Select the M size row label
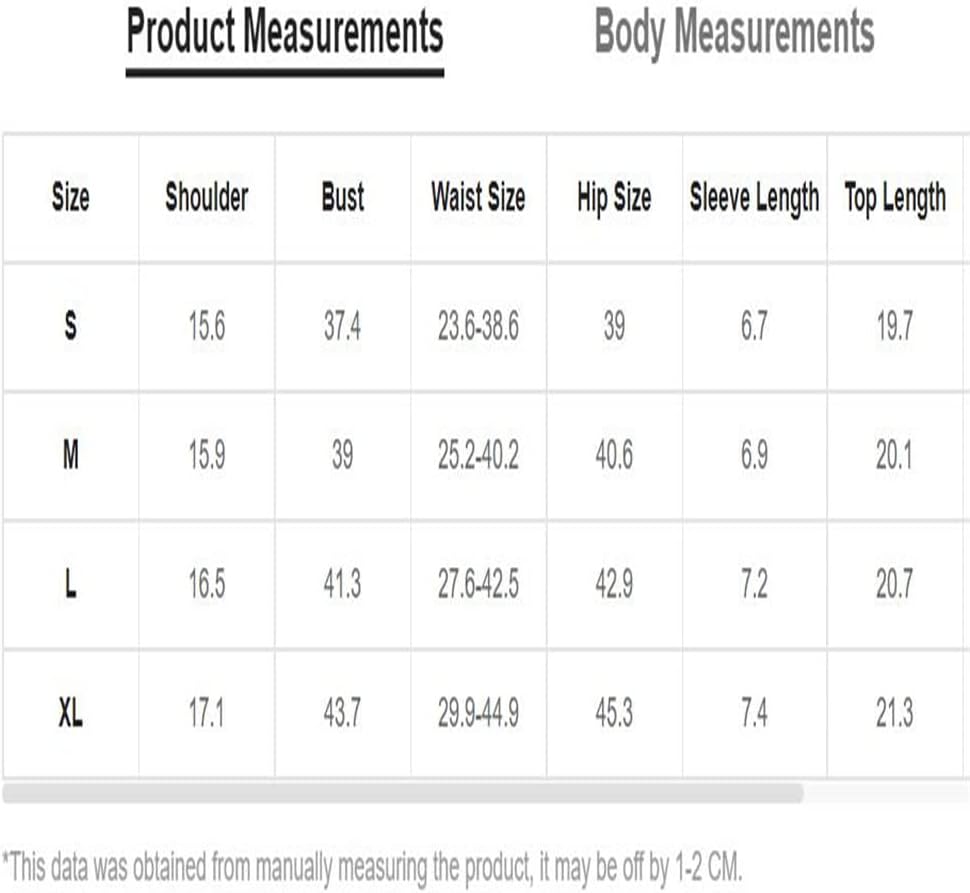970x893 pixels. pyautogui.click(x=71, y=455)
